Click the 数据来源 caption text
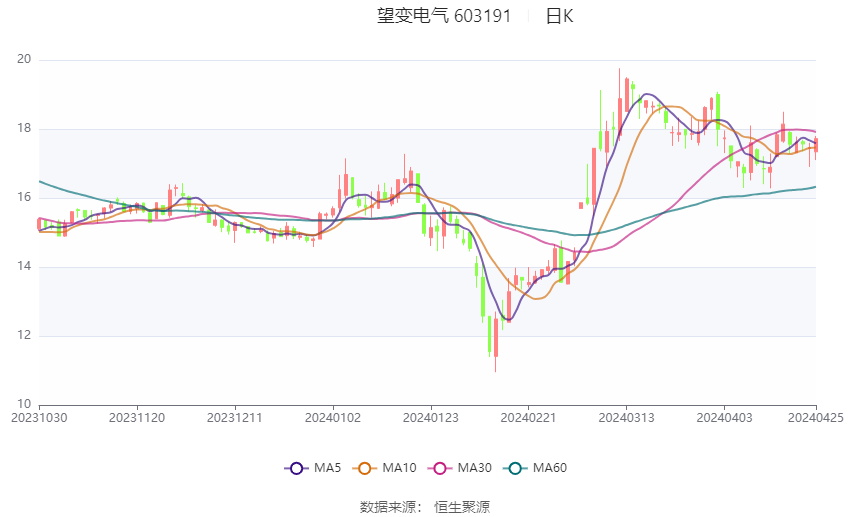Image resolution: width=850 pixels, height=517 pixels. click(x=388, y=507)
